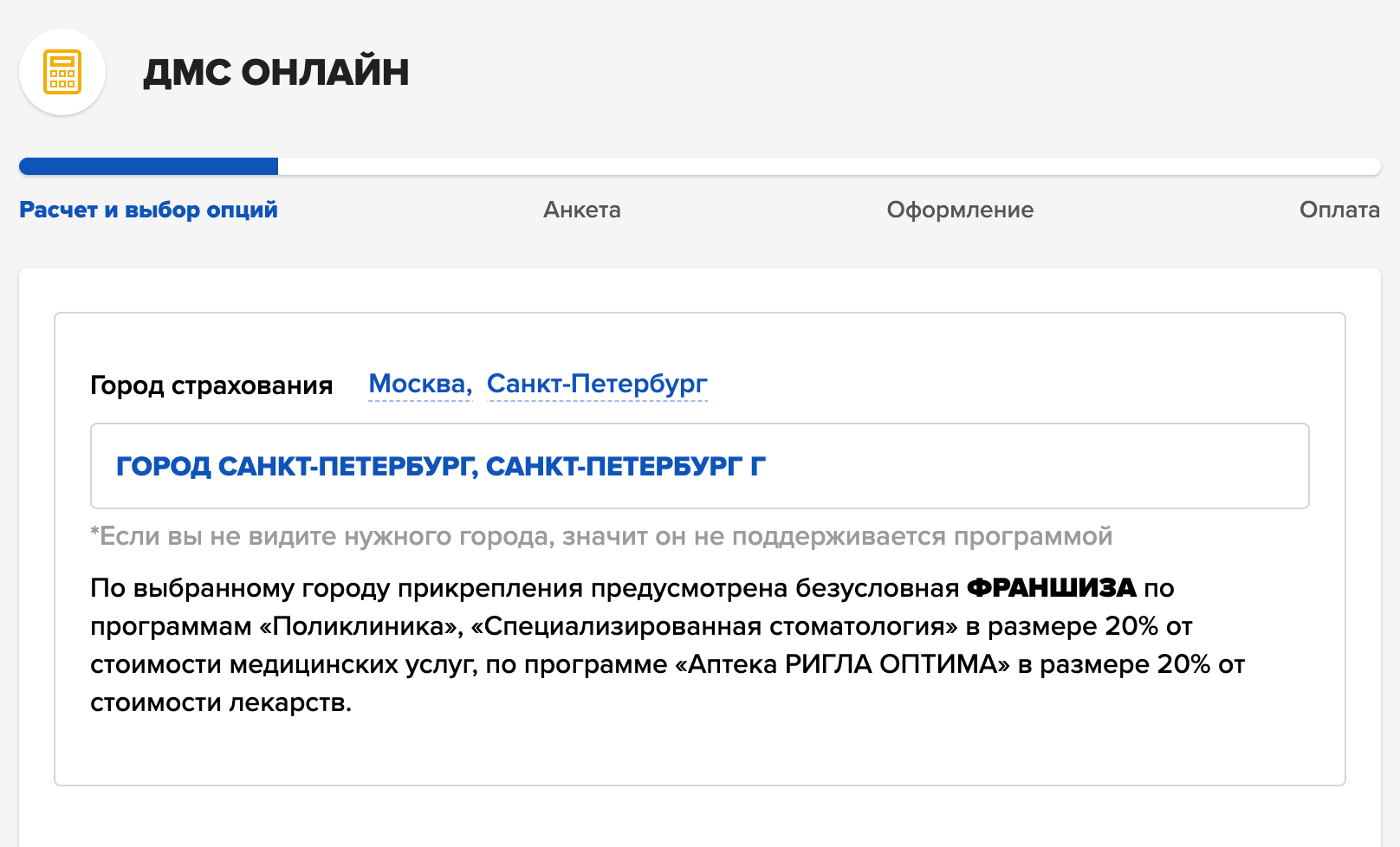
Task: Click the bold ФРАНШИЗА word
Action: (x=1051, y=588)
